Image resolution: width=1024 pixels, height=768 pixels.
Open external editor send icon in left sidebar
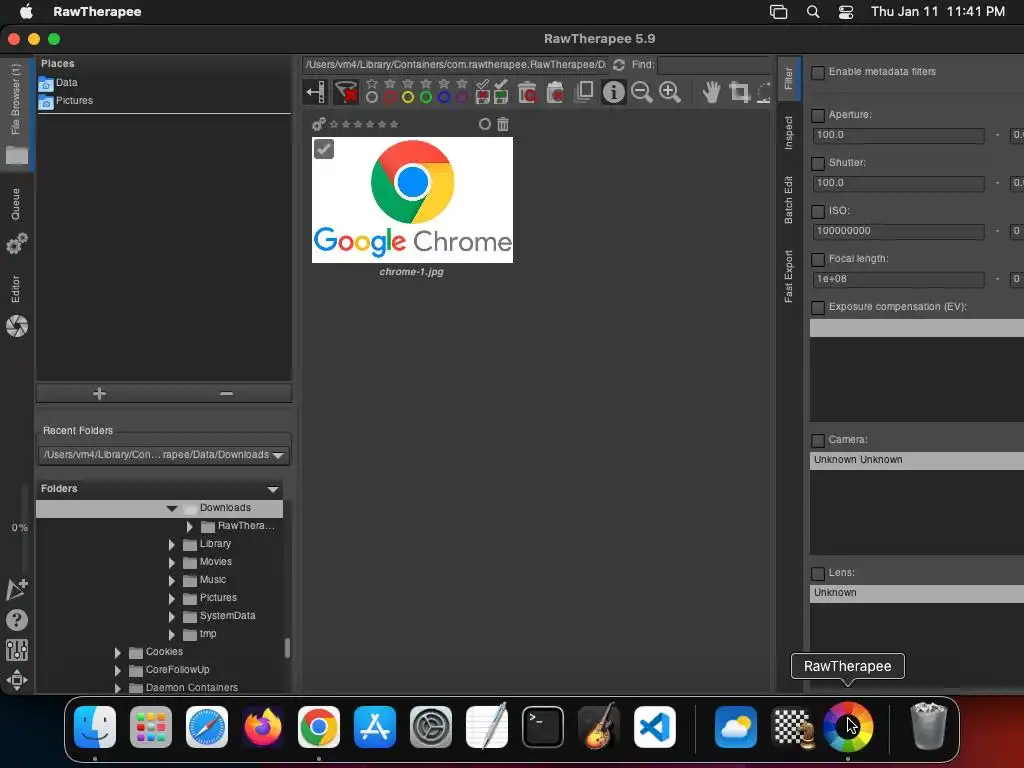pyautogui.click(x=17, y=589)
